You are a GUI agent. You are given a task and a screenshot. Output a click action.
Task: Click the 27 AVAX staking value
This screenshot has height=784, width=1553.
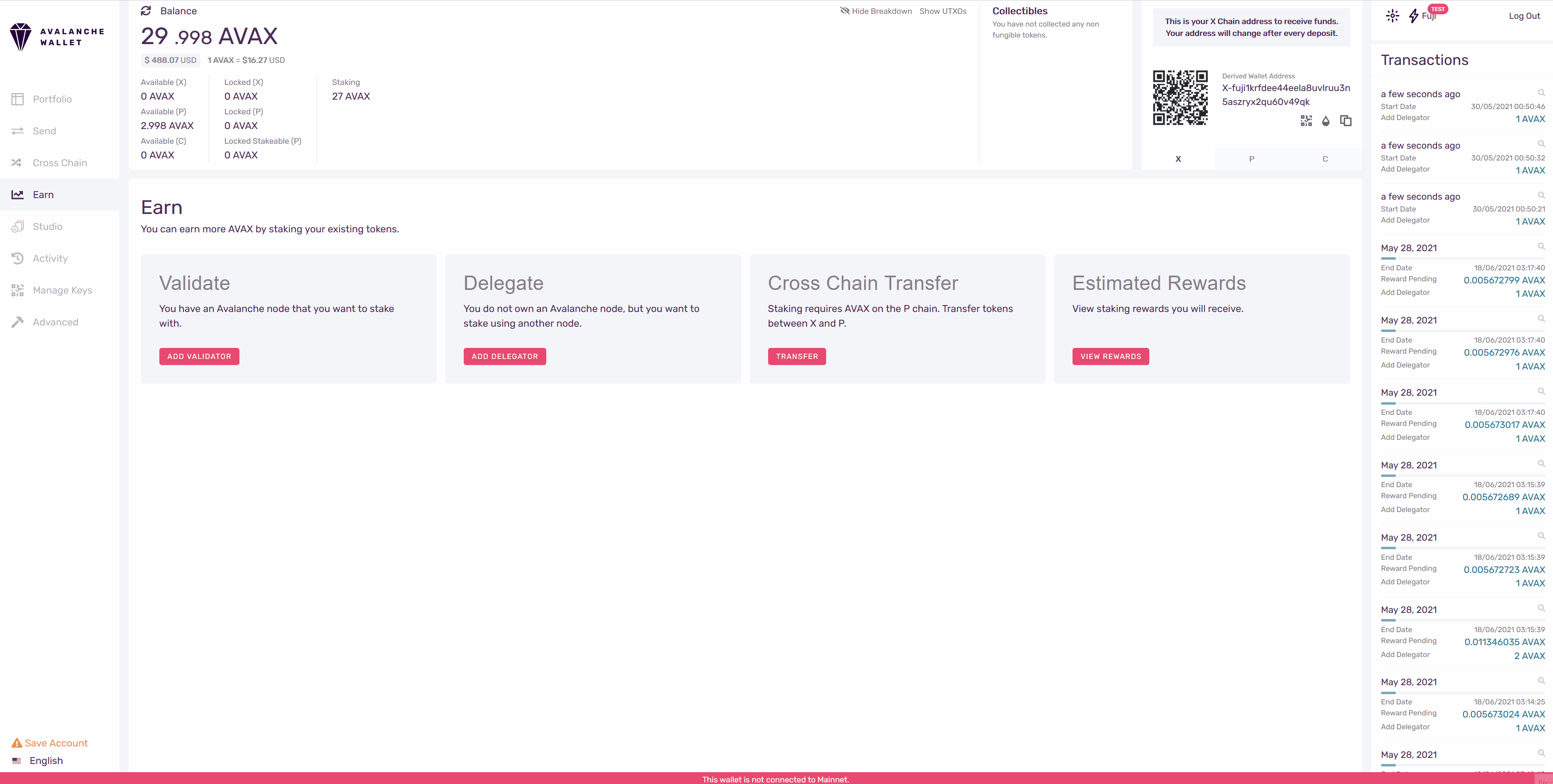351,96
